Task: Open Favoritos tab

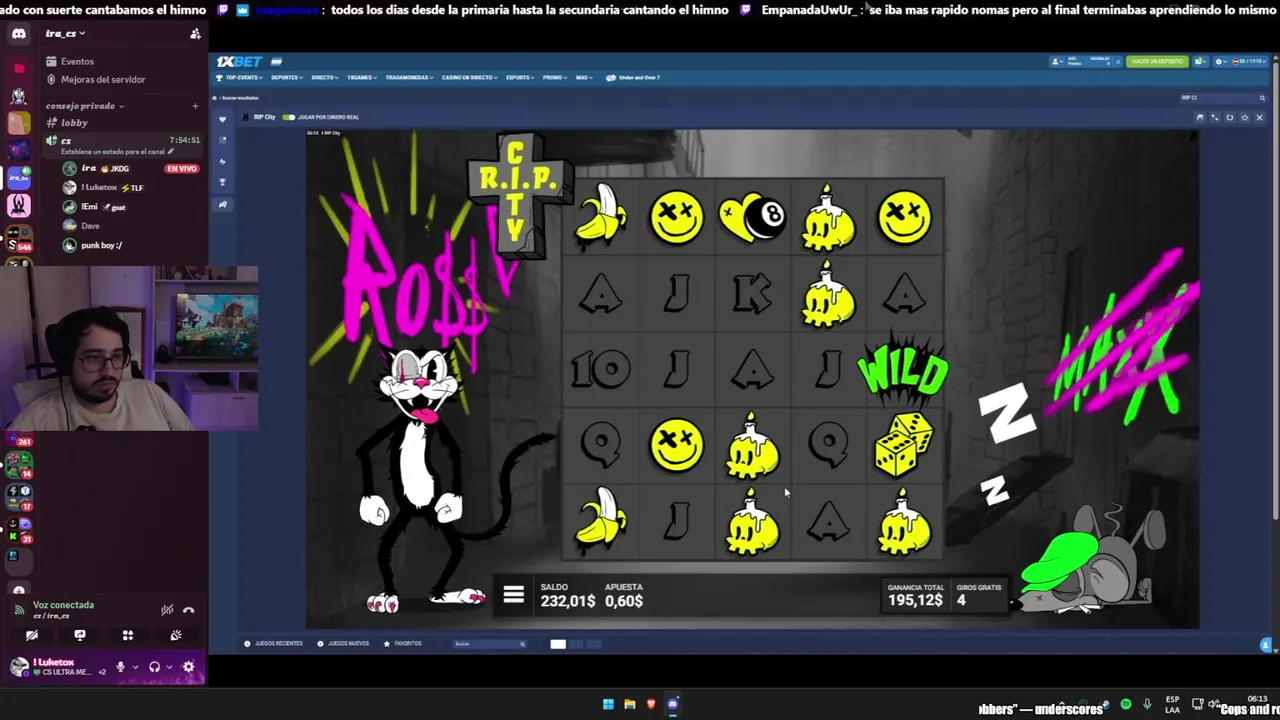Action: (x=403, y=644)
